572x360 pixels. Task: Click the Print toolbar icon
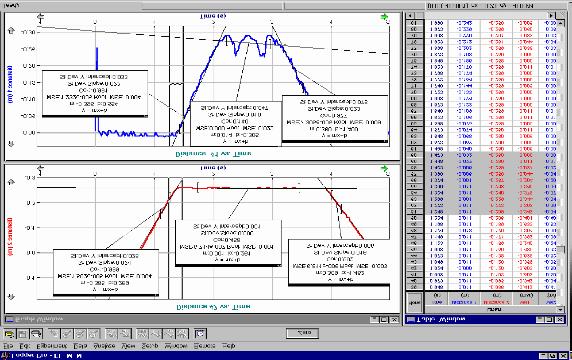coord(36,334)
